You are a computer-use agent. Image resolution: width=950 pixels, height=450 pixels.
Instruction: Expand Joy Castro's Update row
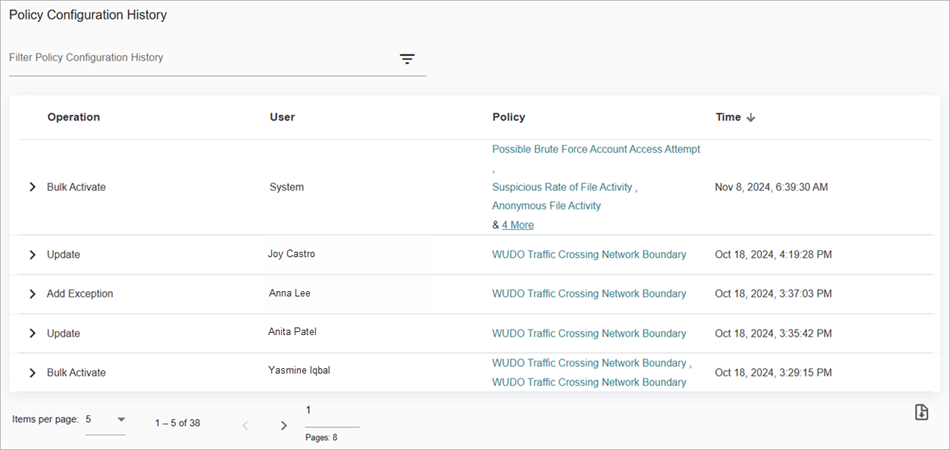point(32,255)
